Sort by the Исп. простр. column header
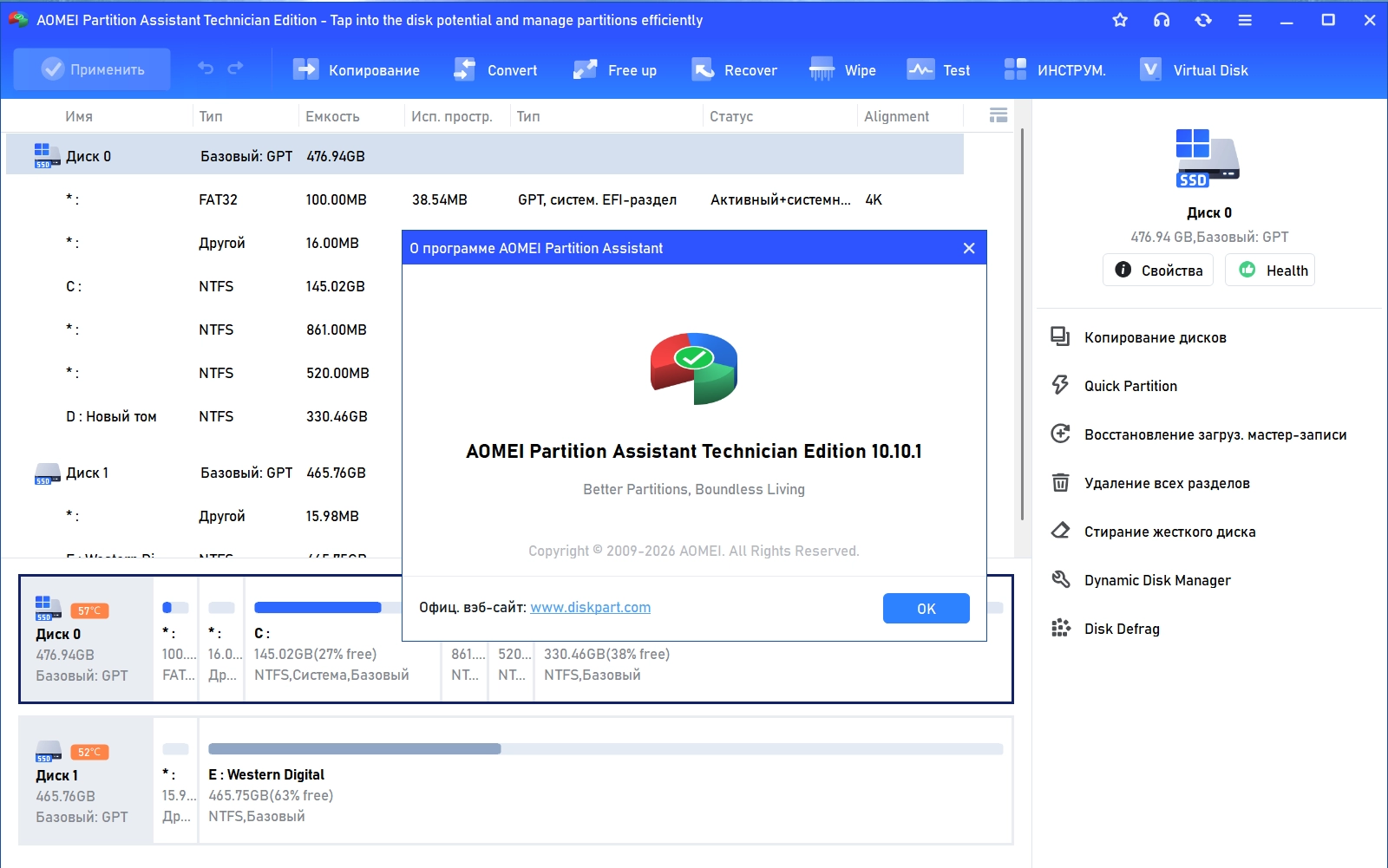1388x868 pixels. click(452, 116)
